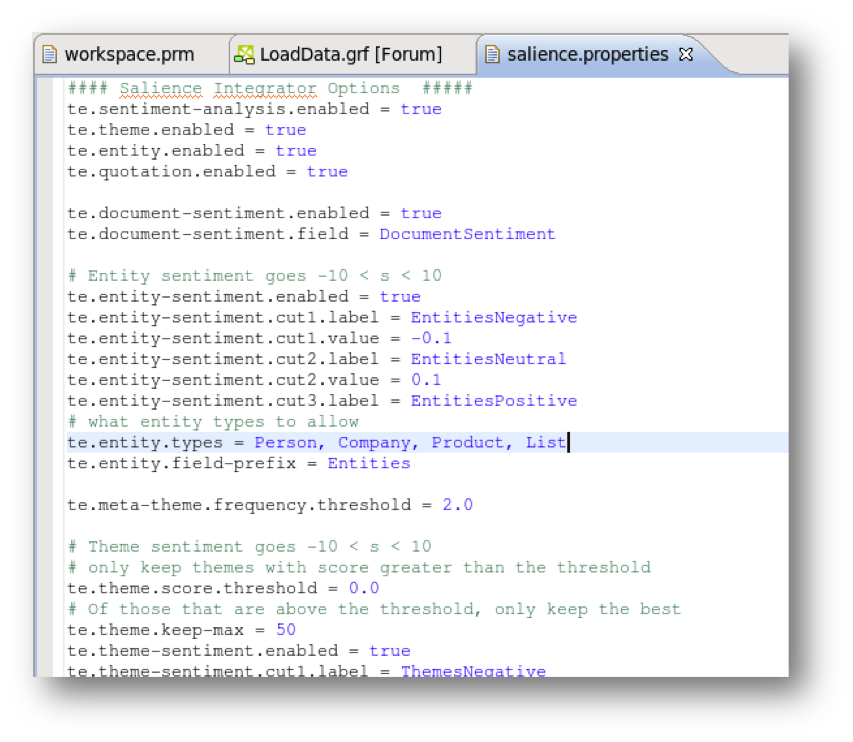Click the DocumentSentiment field value
This screenshot has height=742, width=853.
tap(467, 234)
